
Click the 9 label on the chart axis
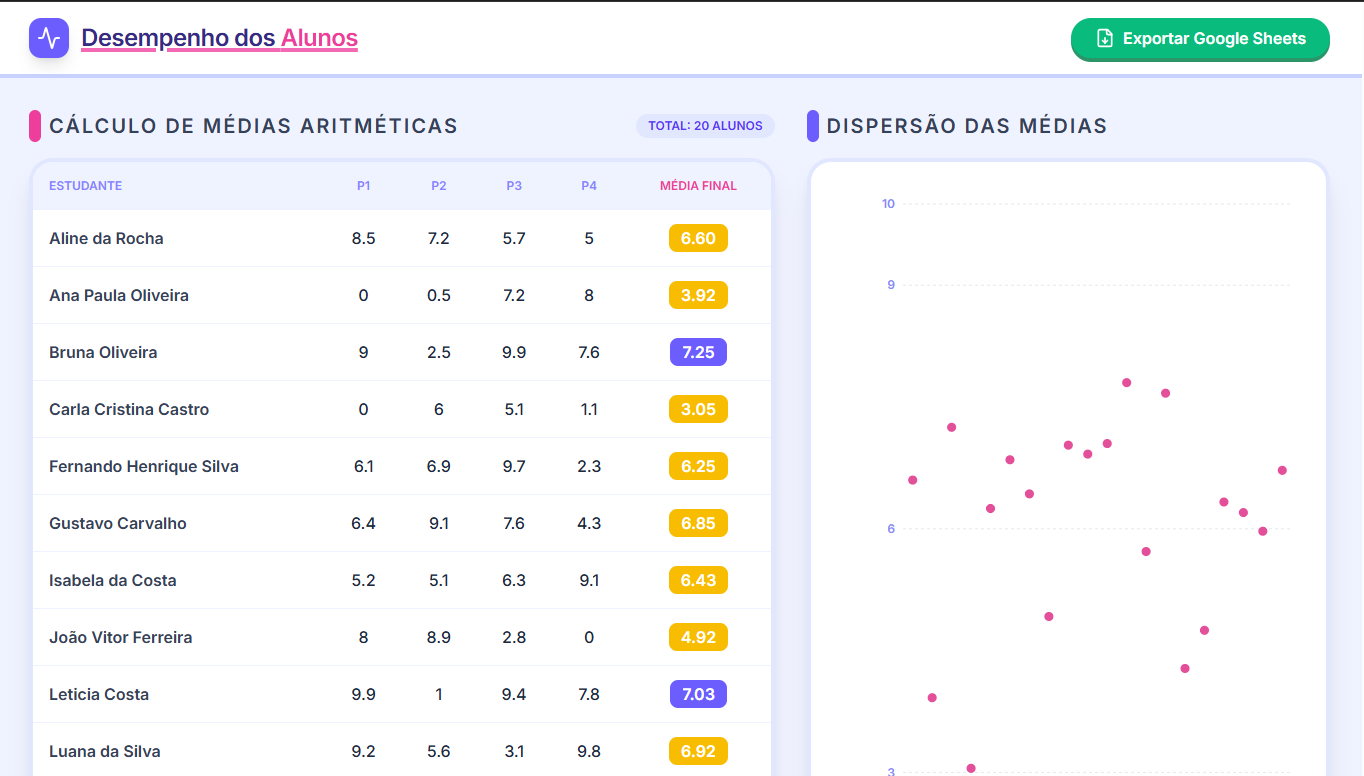891,285
